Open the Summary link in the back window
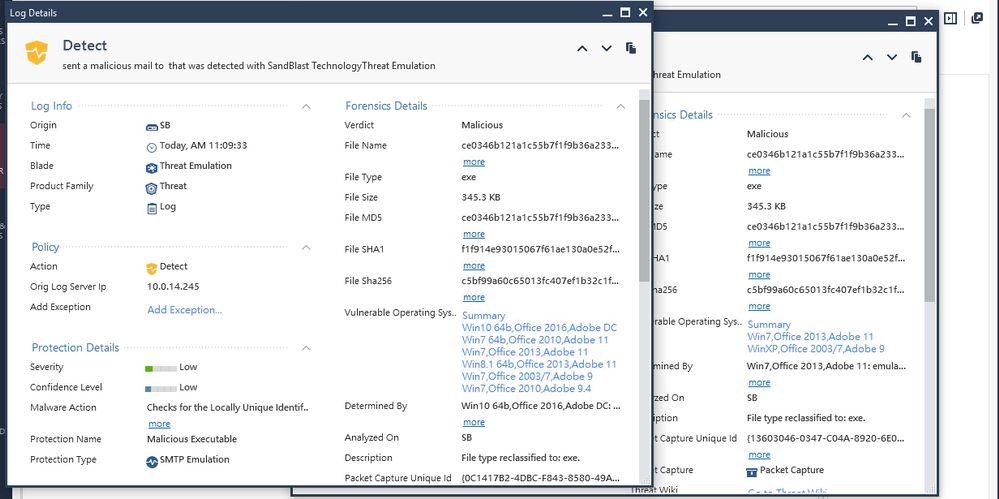Viewport: 999px width, 499px height. 769,324
